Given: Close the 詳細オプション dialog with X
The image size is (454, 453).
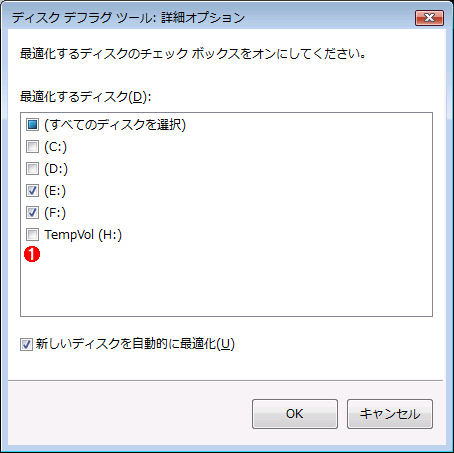Looking at the screenshot, I should [x=429, y=18].
